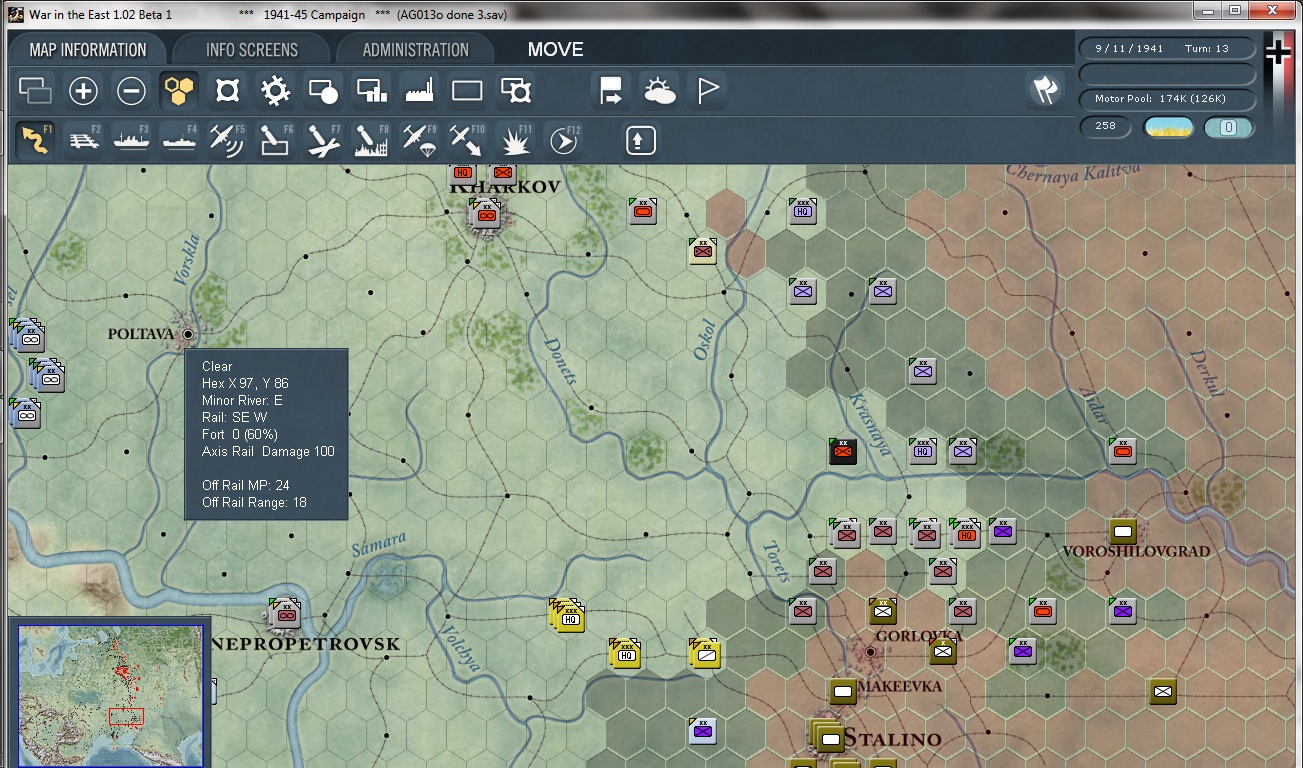Image resolution: width=1303 pixels, height=768 pixels.
Task: Activate the F9 air transport parachute icon
Action: [x=419, y=140]
